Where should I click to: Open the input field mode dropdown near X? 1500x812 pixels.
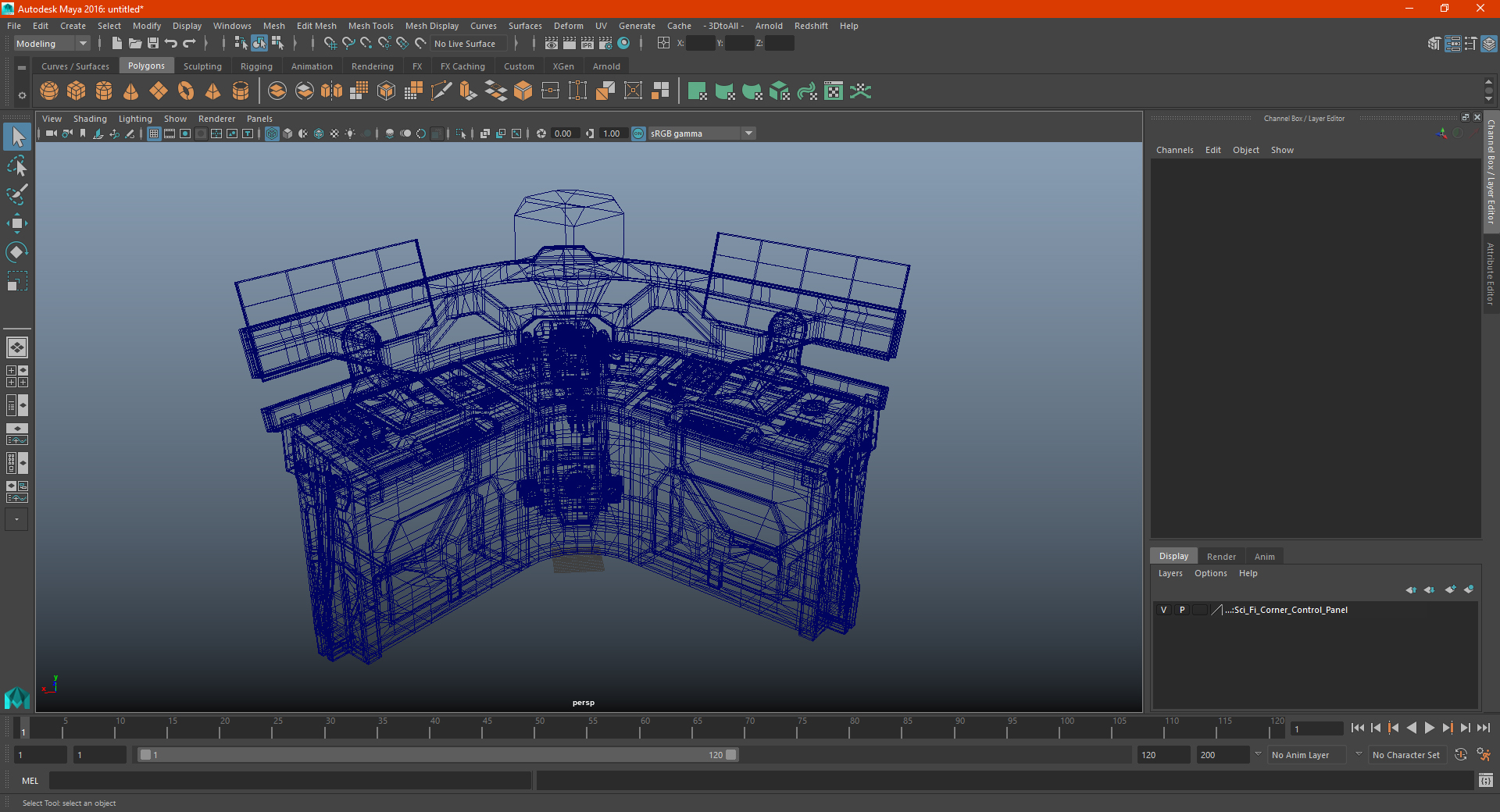663,44
